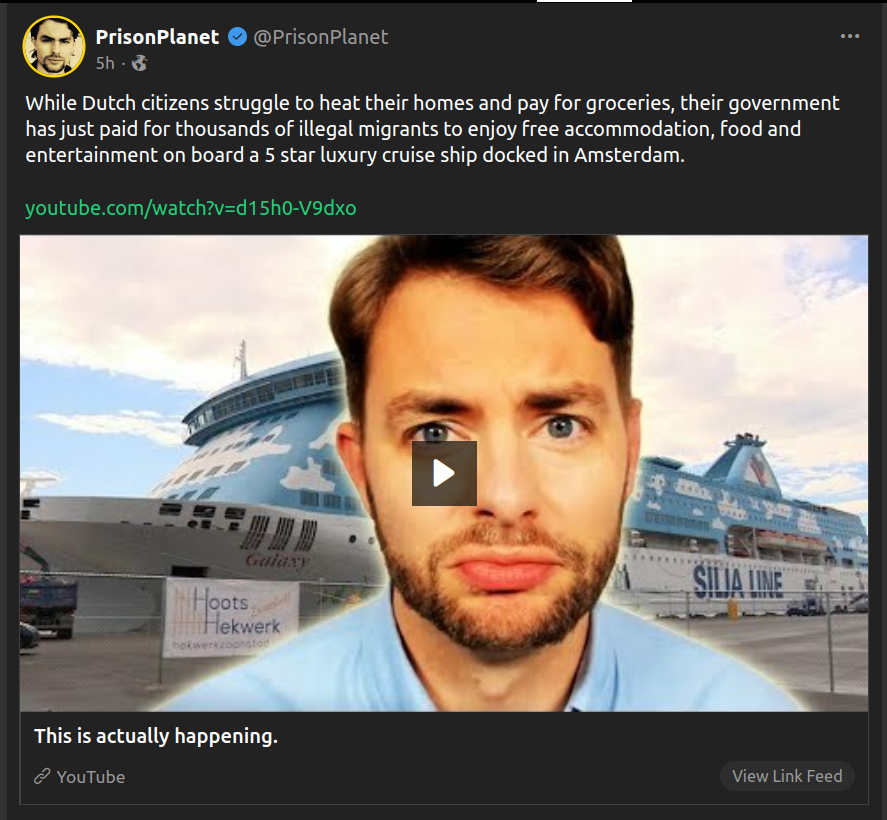Open the PrisonPlanet profile avatar
The image size is (887, 820).
[54, 46]
